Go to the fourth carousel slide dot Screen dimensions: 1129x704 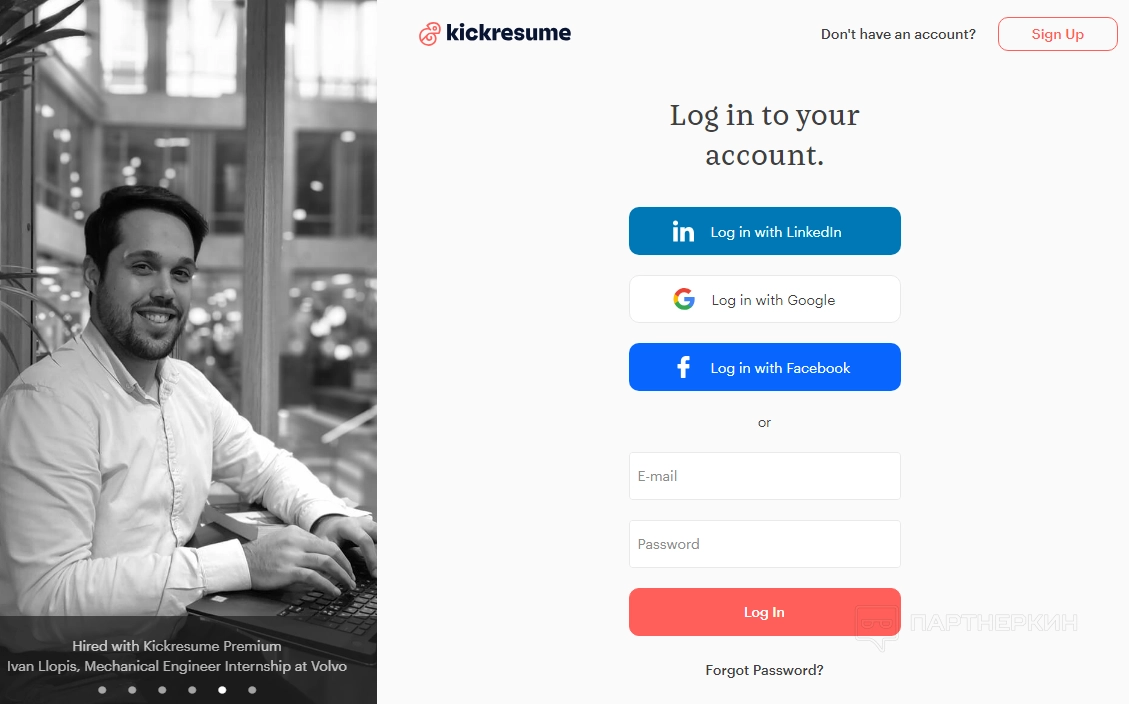pyautogui.click(x=192, y=689)
